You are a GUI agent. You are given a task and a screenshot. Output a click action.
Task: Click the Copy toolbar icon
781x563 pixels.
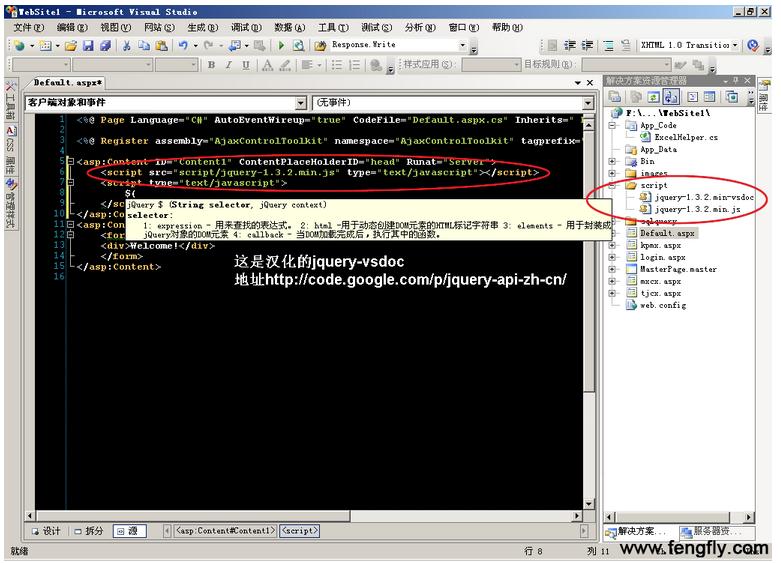pyautogui.click(x=144, y=46)
